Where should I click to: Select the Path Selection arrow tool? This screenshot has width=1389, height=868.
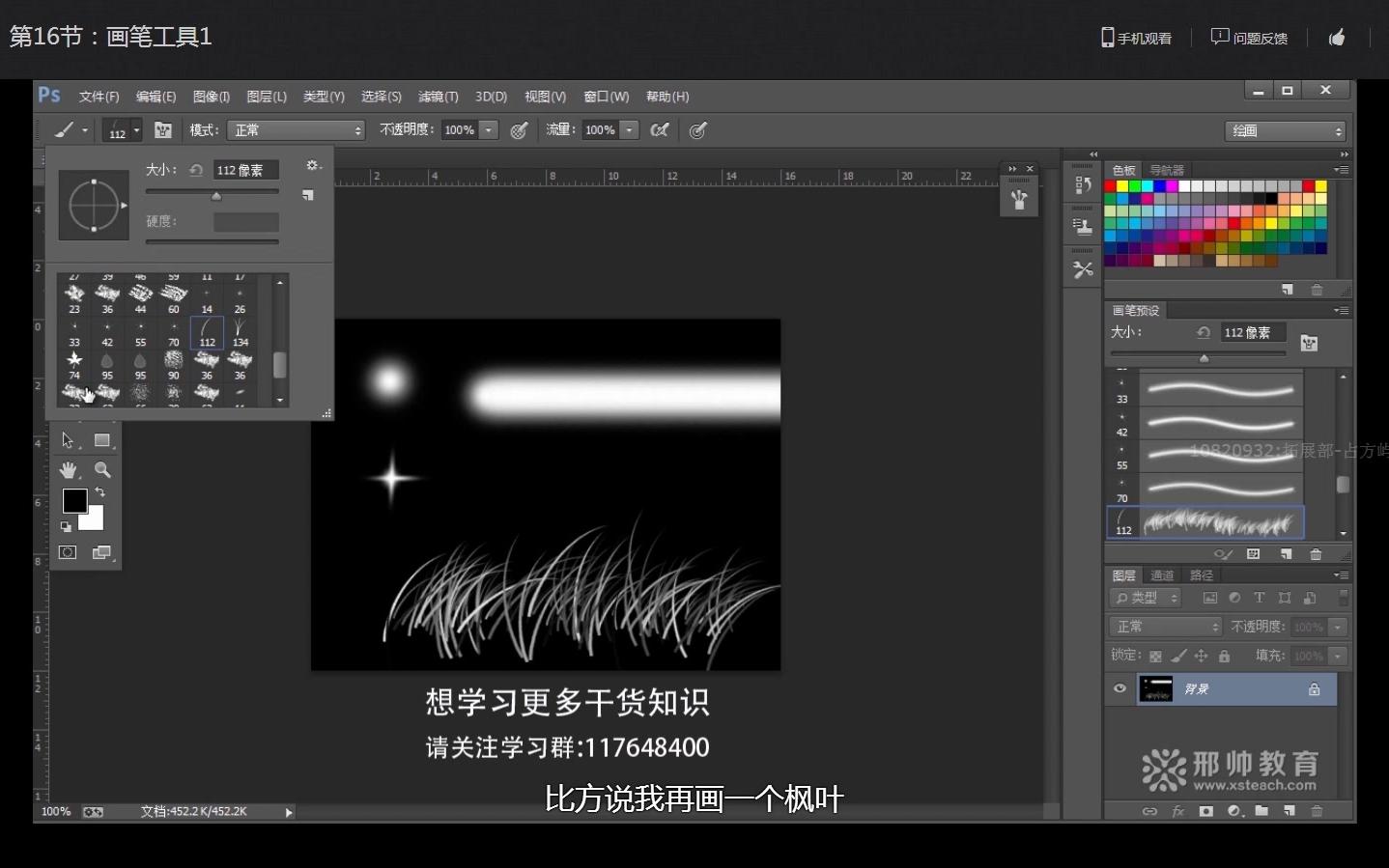[x=68, y=440]
